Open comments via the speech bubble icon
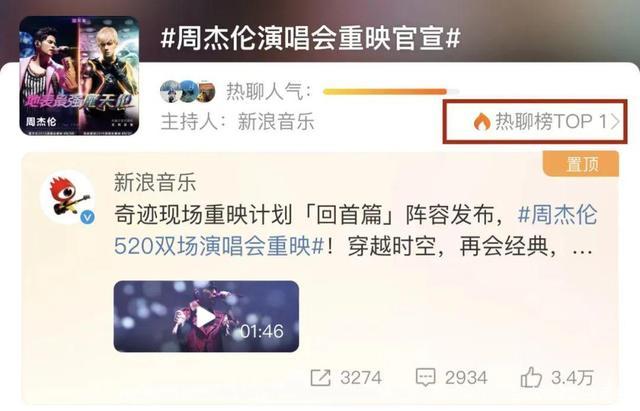This screenshot has height=411, width=640. coord(425,377)
